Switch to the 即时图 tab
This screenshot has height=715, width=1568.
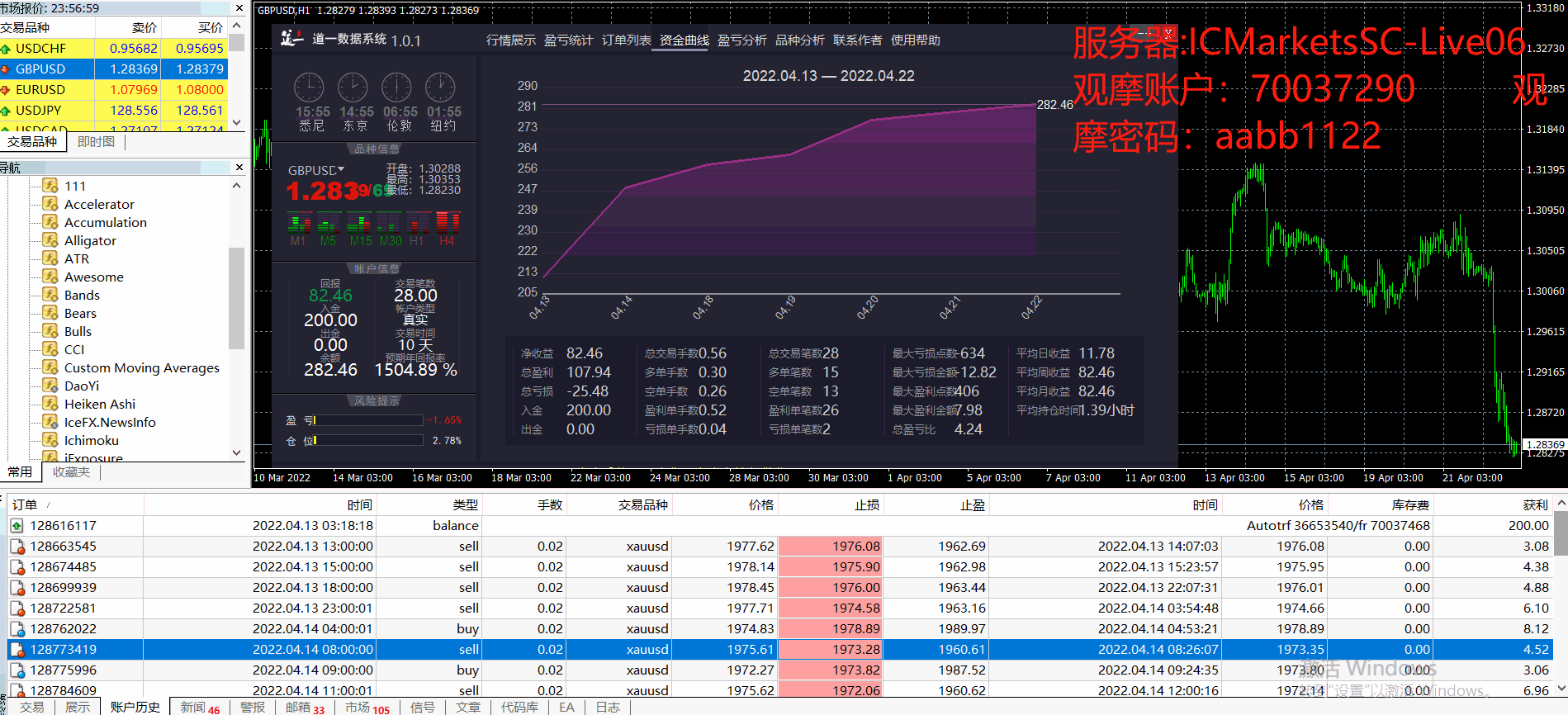[x=96, y=142]
